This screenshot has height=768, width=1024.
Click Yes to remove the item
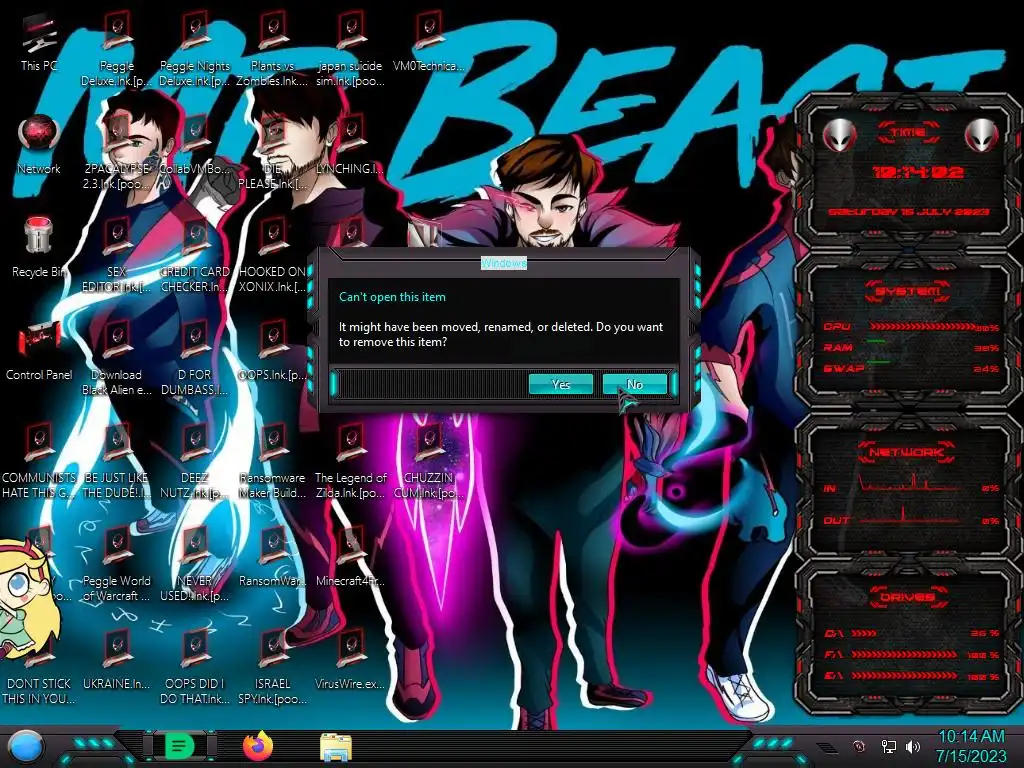(x=560, y=384)
